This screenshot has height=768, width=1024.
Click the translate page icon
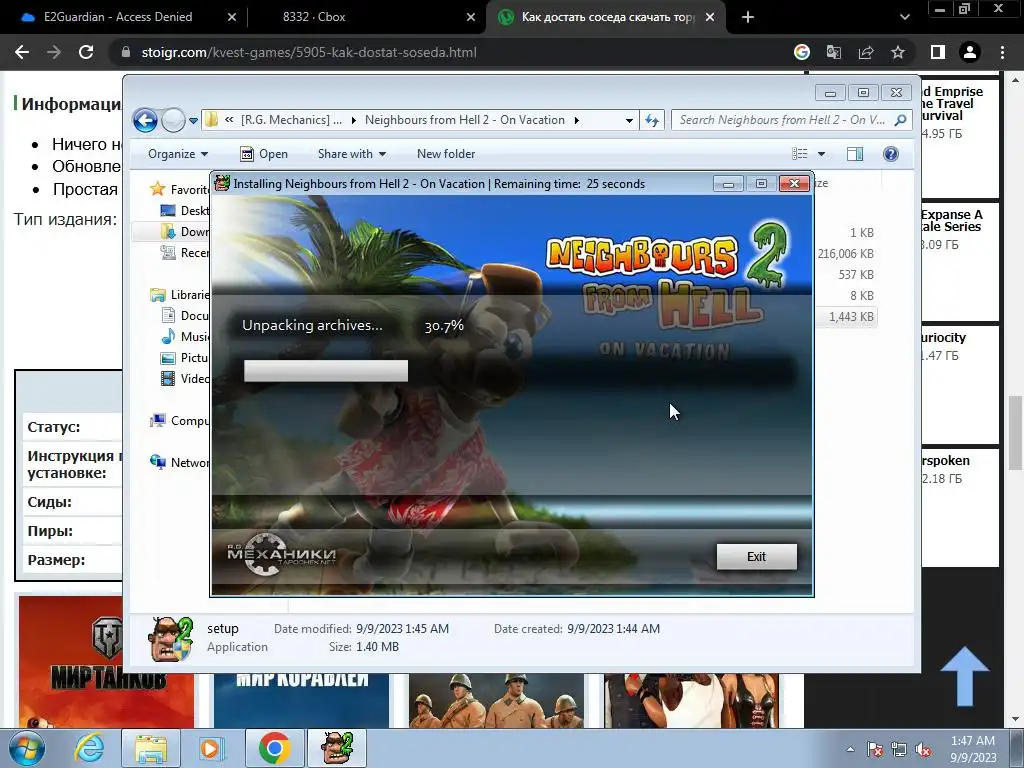[x=834, y=52]
